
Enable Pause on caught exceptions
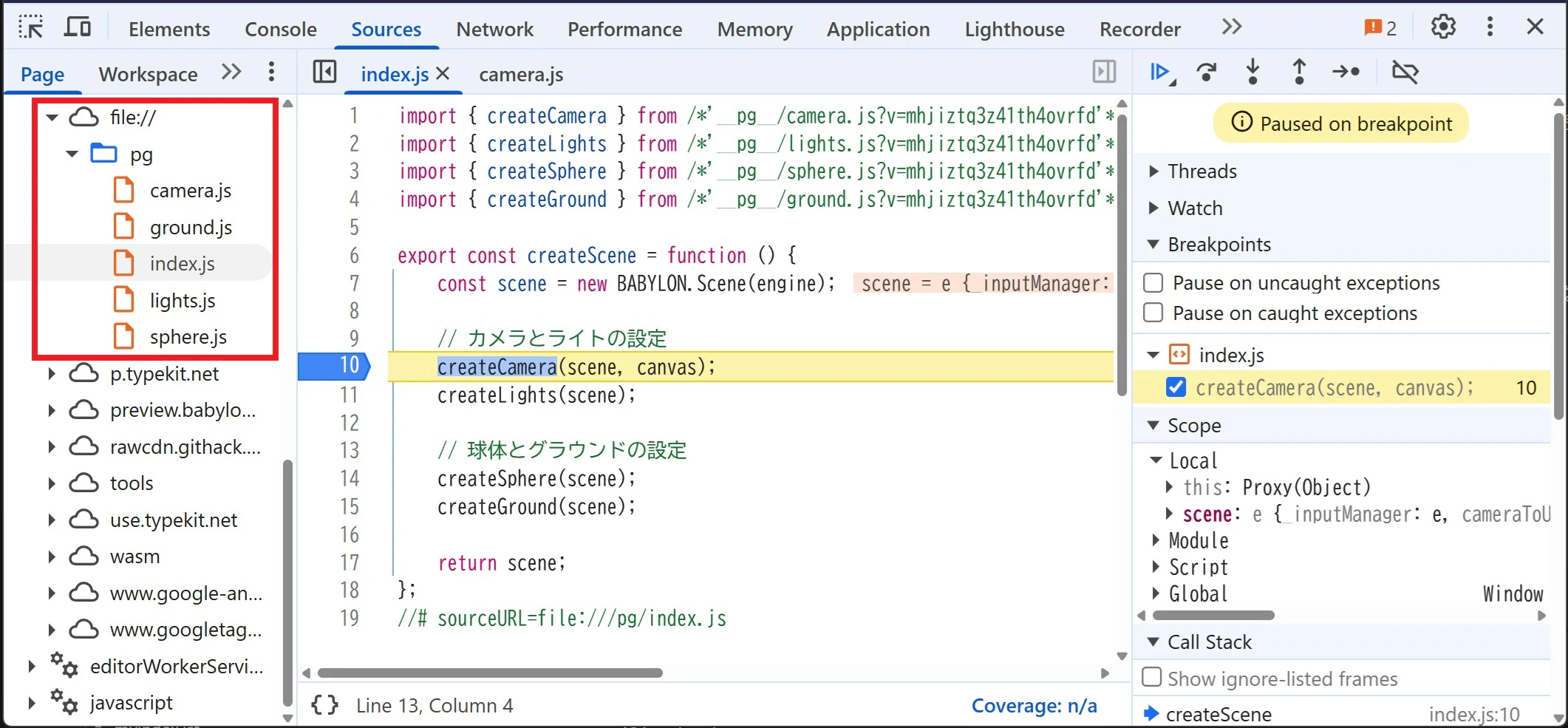pyautogui.click(x=1152, y=312)
